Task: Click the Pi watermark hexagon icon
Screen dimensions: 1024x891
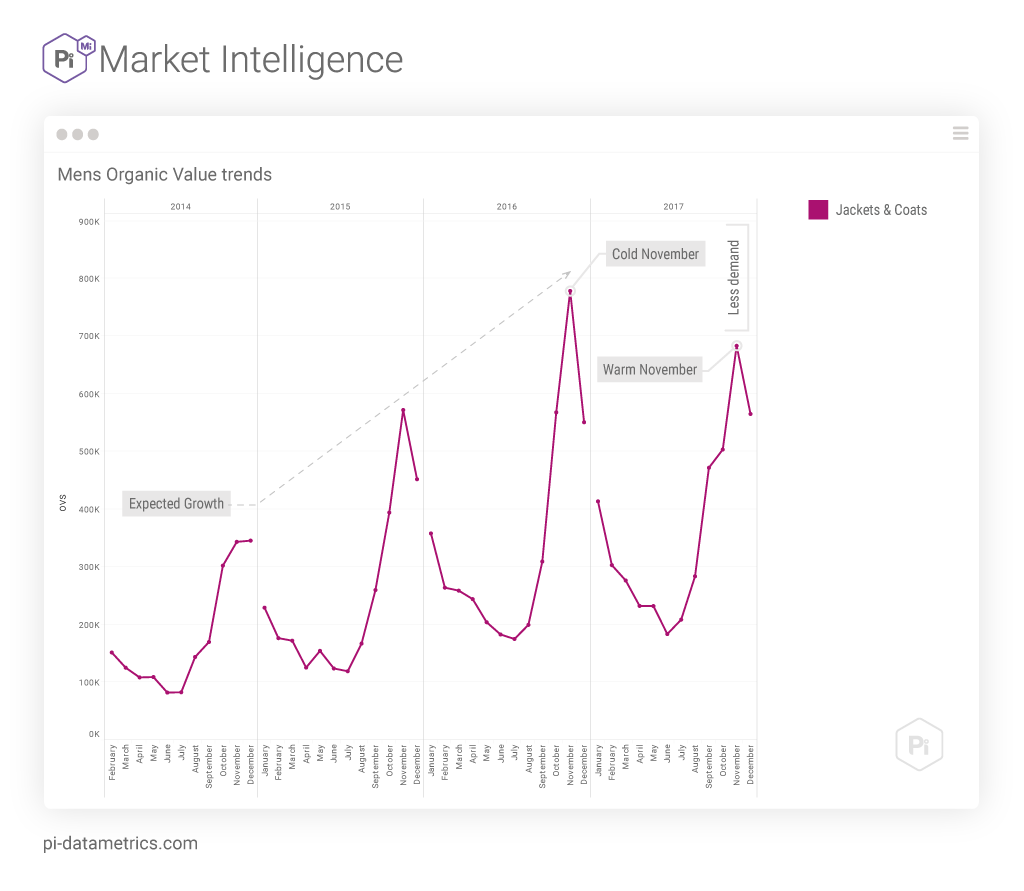Action: [x=919, y=744]
